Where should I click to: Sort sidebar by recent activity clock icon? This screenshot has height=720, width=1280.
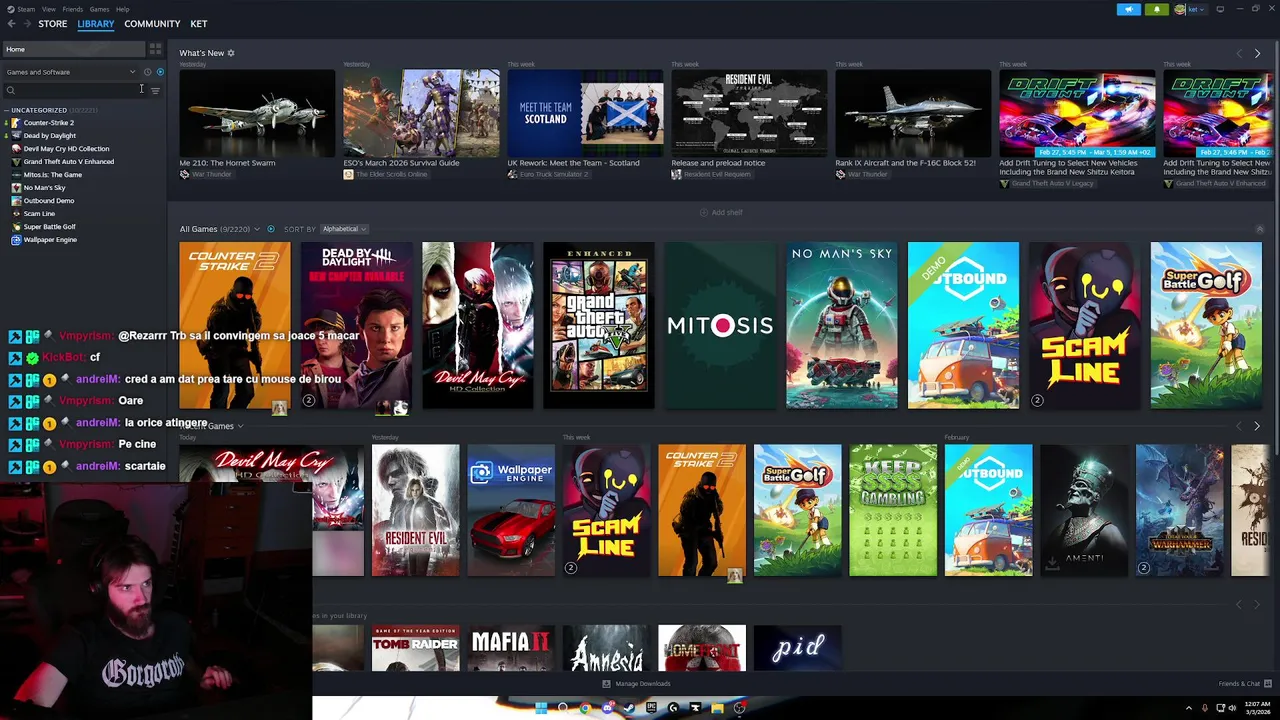(x=147, y=72)
